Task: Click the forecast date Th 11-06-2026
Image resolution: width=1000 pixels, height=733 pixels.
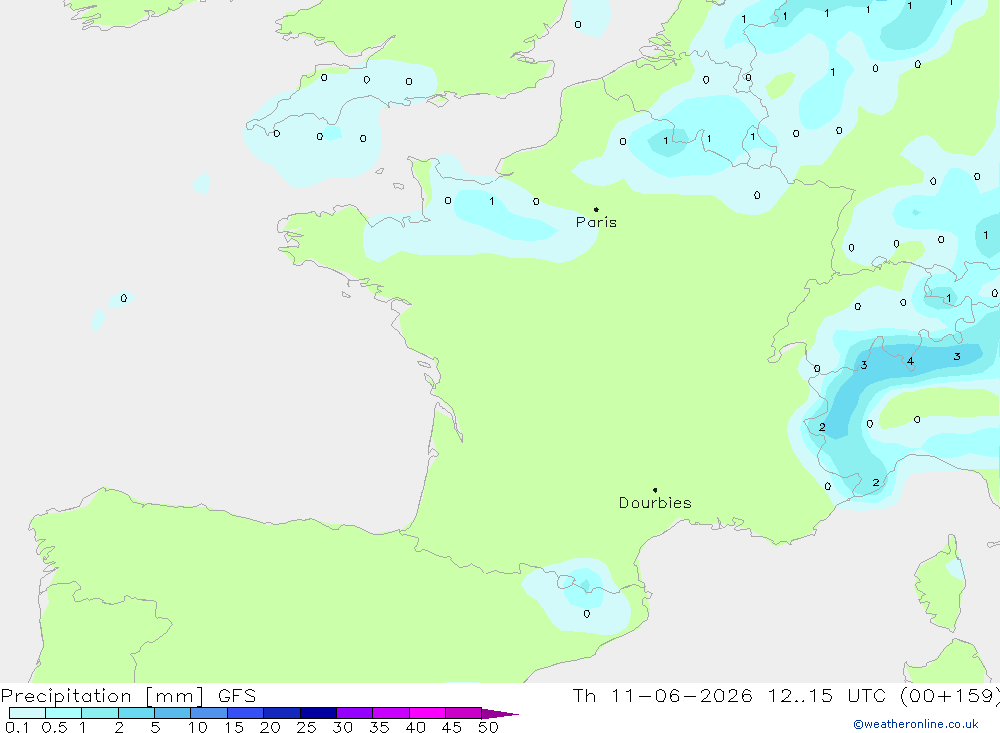Action: [x=662, y=696]
